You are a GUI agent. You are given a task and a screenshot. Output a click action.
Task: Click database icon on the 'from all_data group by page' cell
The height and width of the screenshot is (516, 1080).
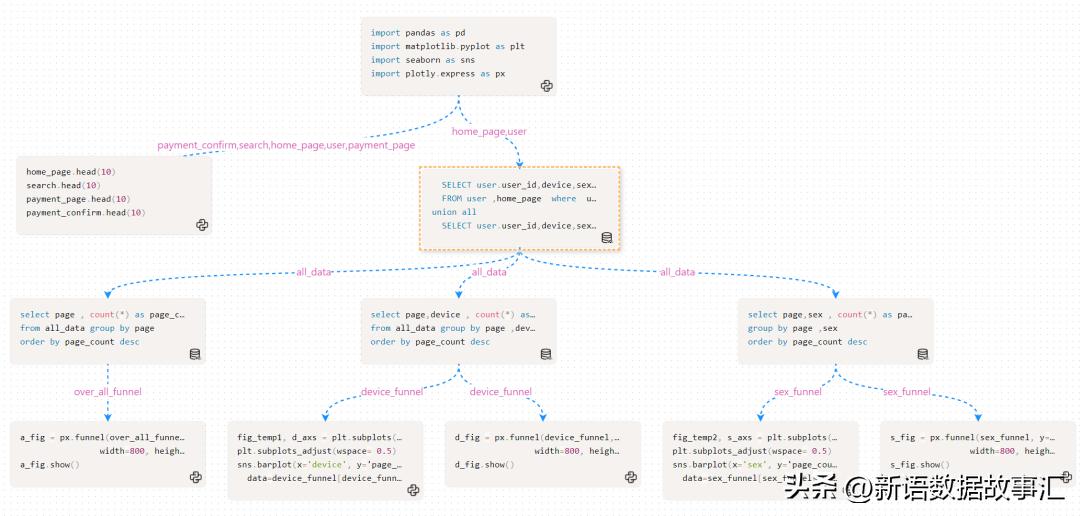tap(195, 354)
